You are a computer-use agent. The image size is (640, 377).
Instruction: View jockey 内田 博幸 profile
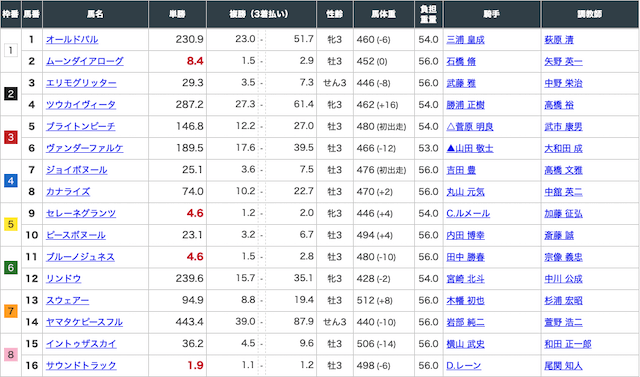465,235
